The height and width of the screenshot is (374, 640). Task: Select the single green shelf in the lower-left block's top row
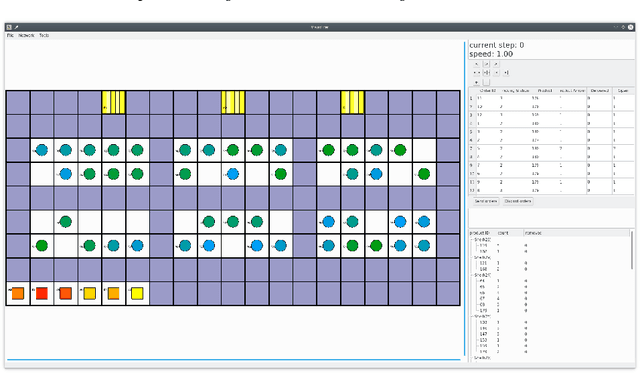pos(65,222)
